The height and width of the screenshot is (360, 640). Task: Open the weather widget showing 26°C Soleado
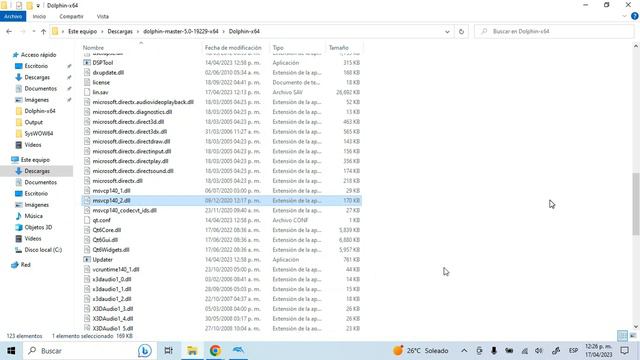click(420, 351)
